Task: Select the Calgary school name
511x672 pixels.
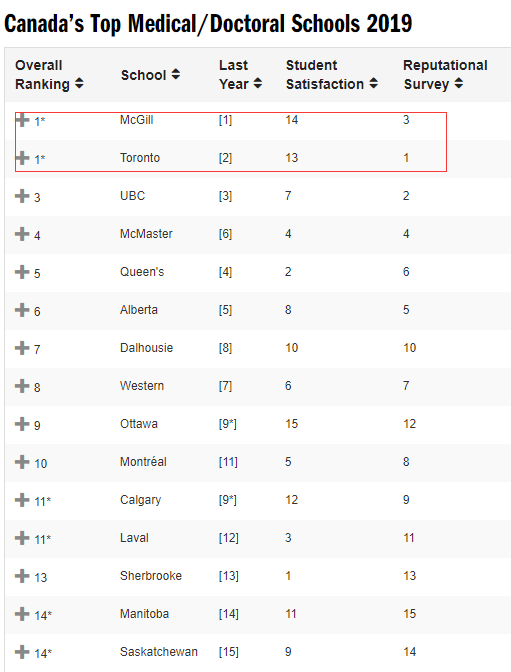Action: tap(141, 500)
